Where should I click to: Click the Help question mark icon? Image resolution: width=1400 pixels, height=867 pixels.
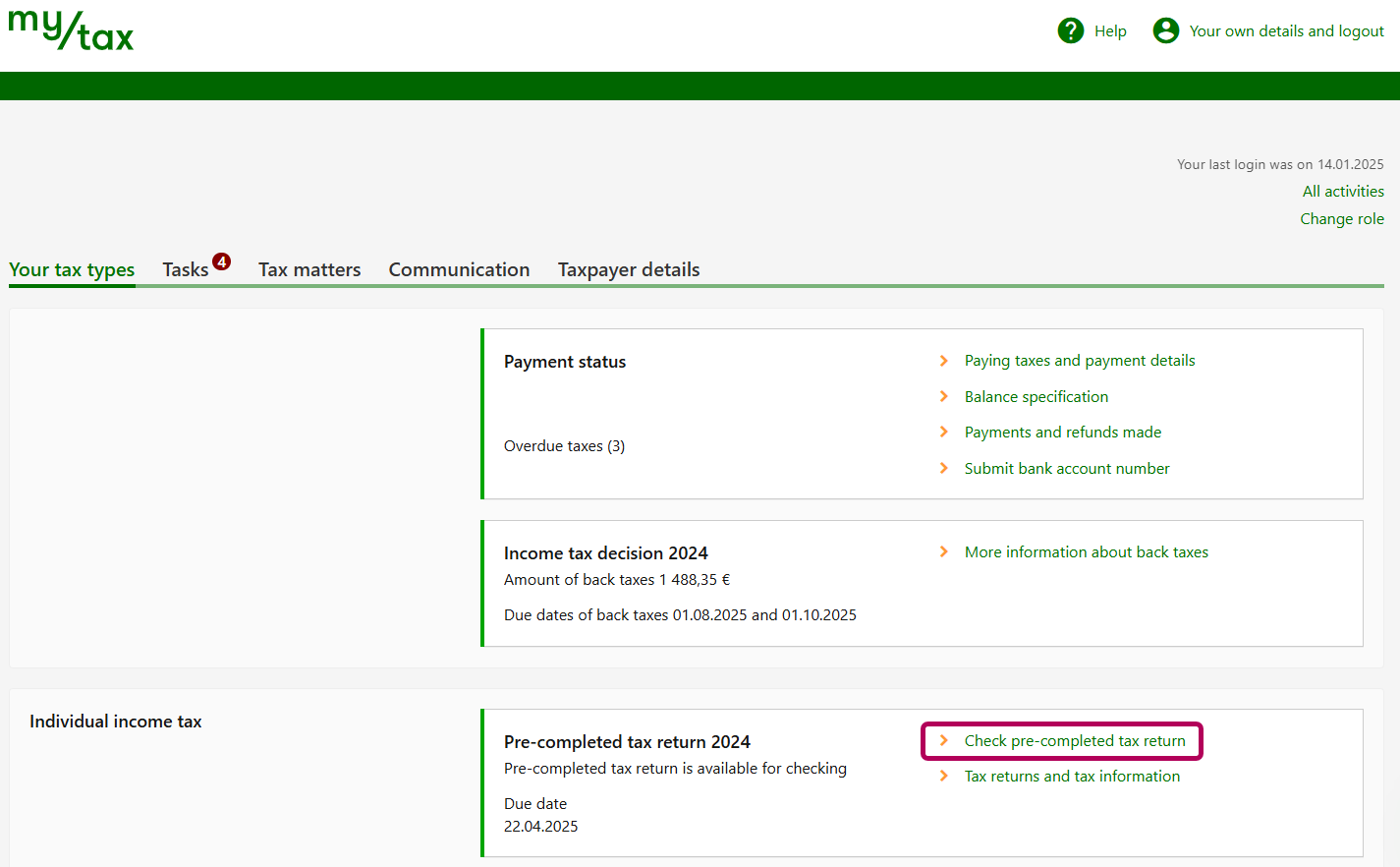[1070, 30]
